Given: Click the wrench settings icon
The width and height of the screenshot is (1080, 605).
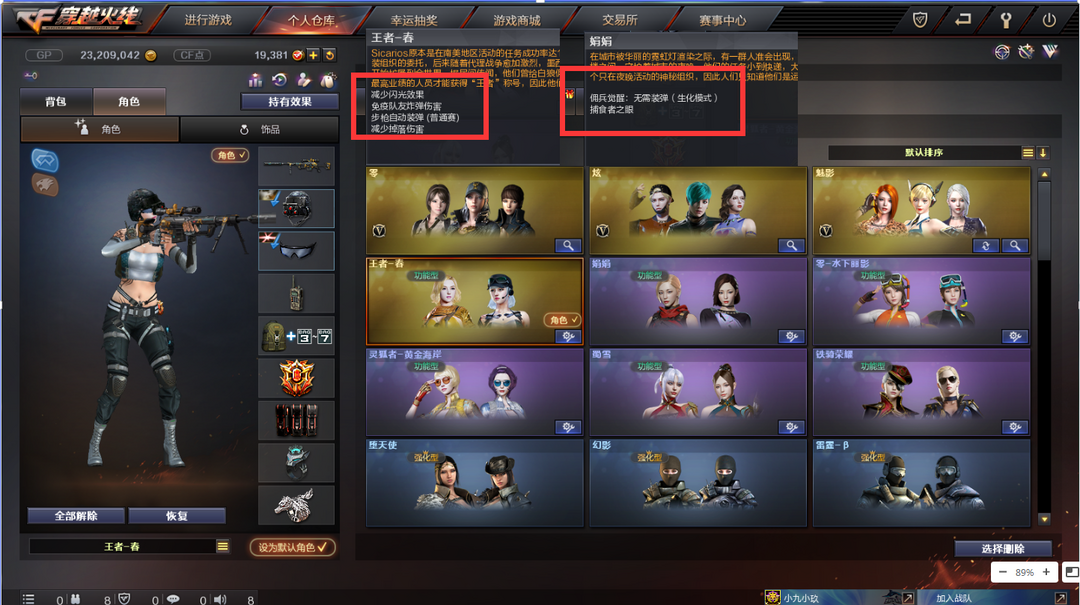Looking at the screenshot, I should point(1006,20).
